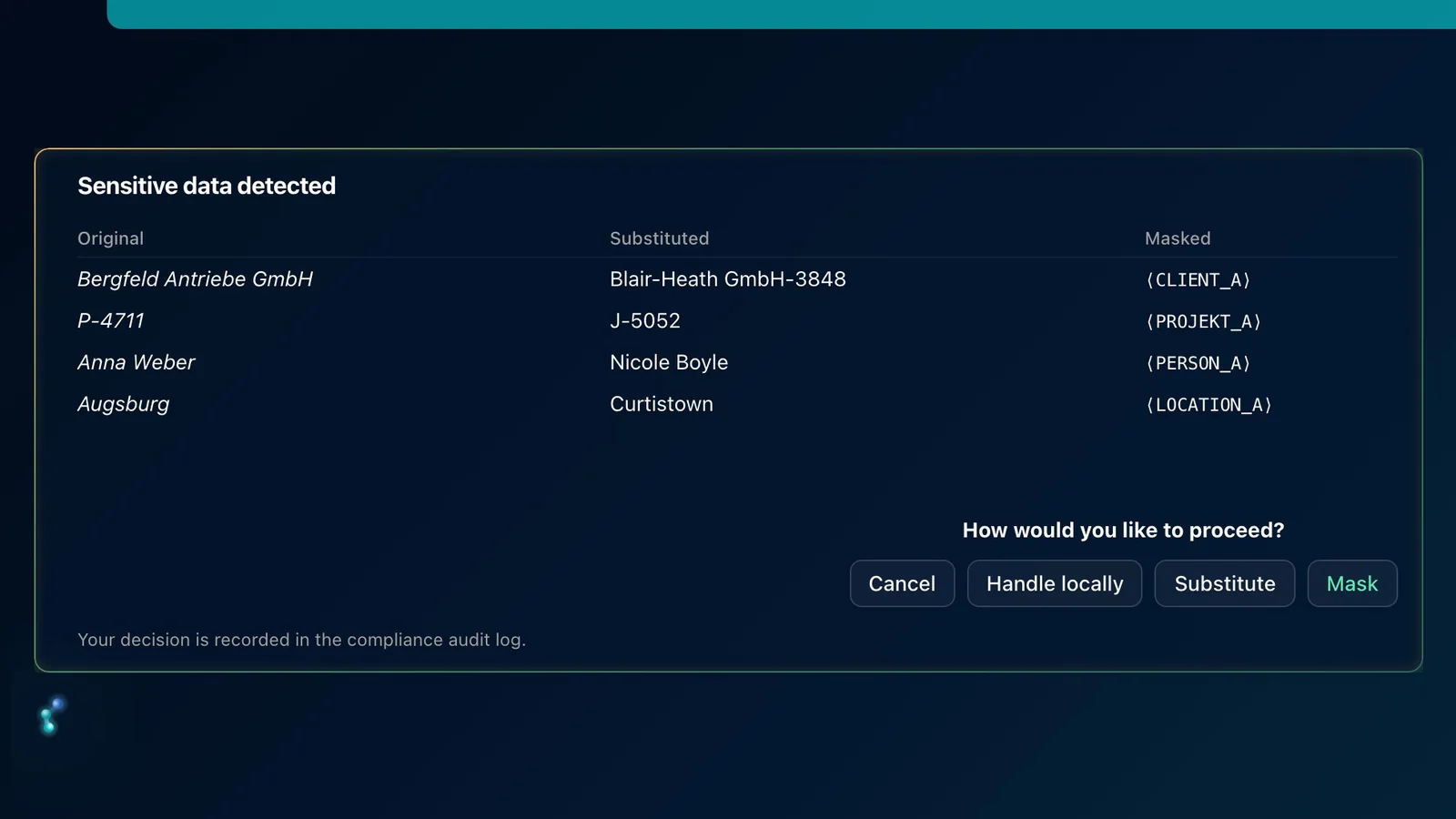Click the Sensitive data detected heading
This screenshot has height=819, width=1456.
pos(207,186)
